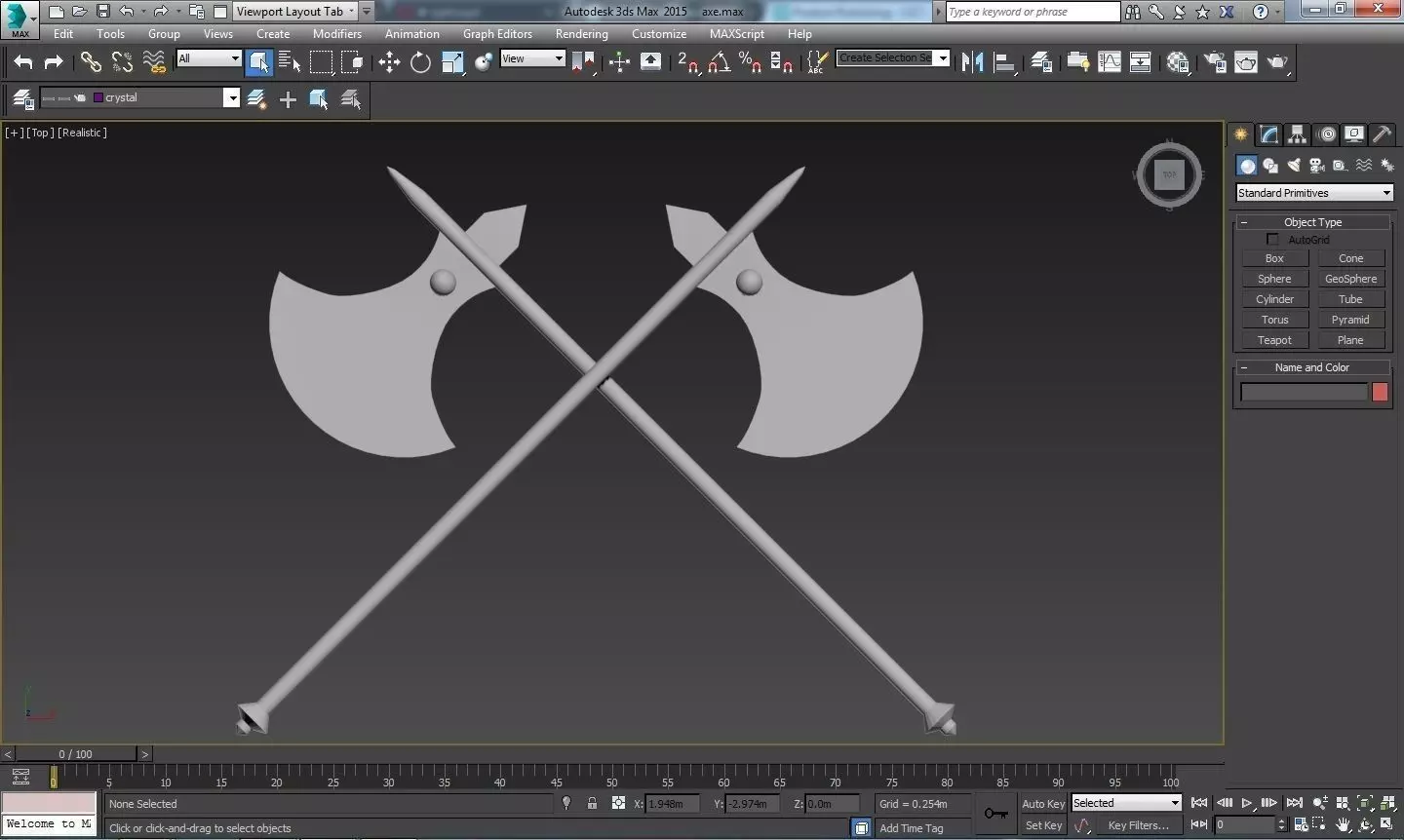Click the Align tool
This screenshot has width=1404, height=840.
(x=1004, y=62)
